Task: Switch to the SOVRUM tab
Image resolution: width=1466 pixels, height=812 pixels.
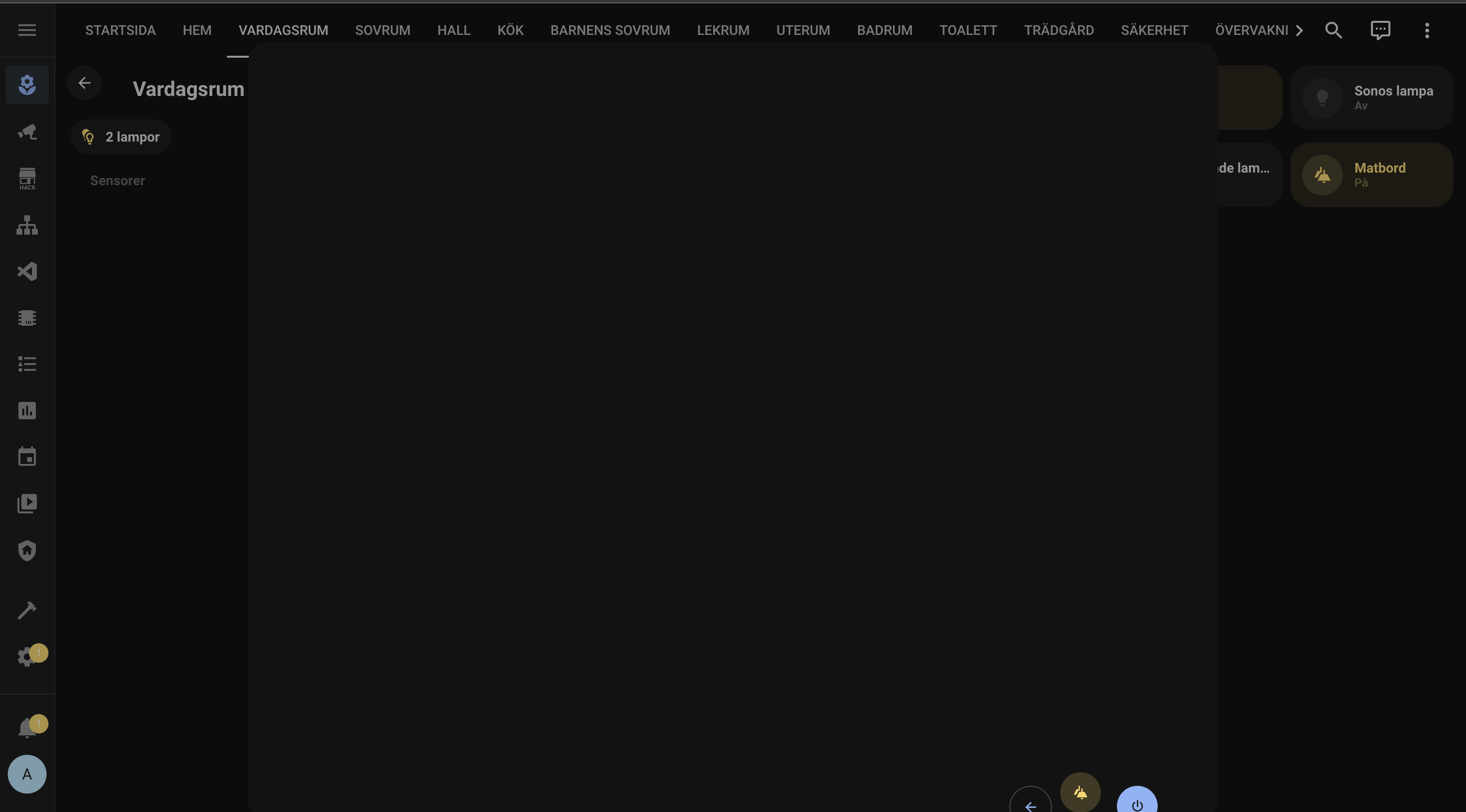Action: 382,30
